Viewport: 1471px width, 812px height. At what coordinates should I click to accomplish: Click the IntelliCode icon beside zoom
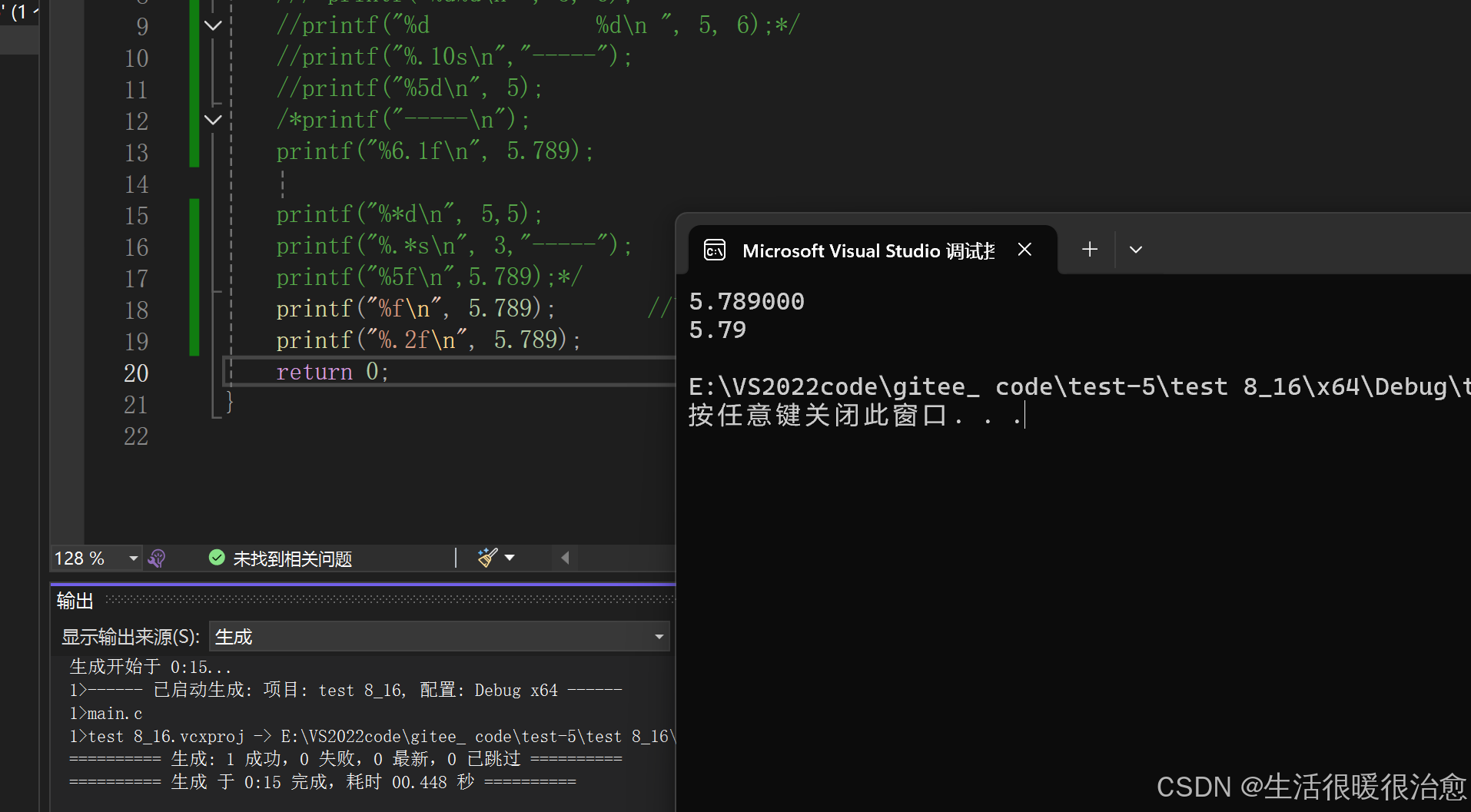click(x=157, y=558)
